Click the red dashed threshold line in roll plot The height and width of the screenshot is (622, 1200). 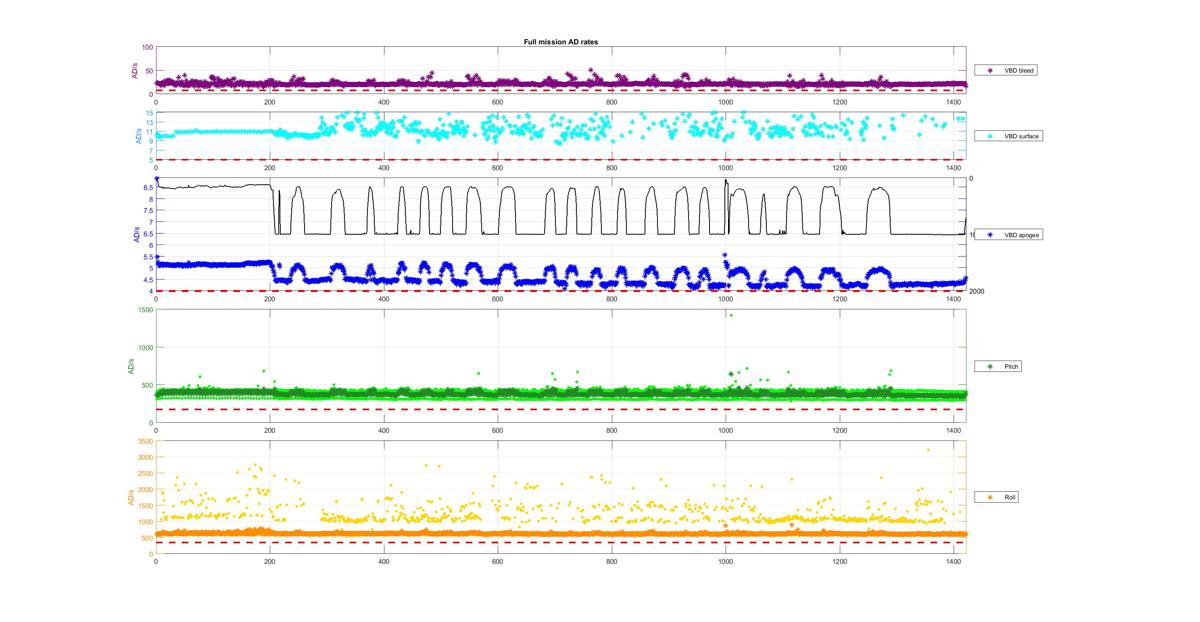[x=561, y=543]
